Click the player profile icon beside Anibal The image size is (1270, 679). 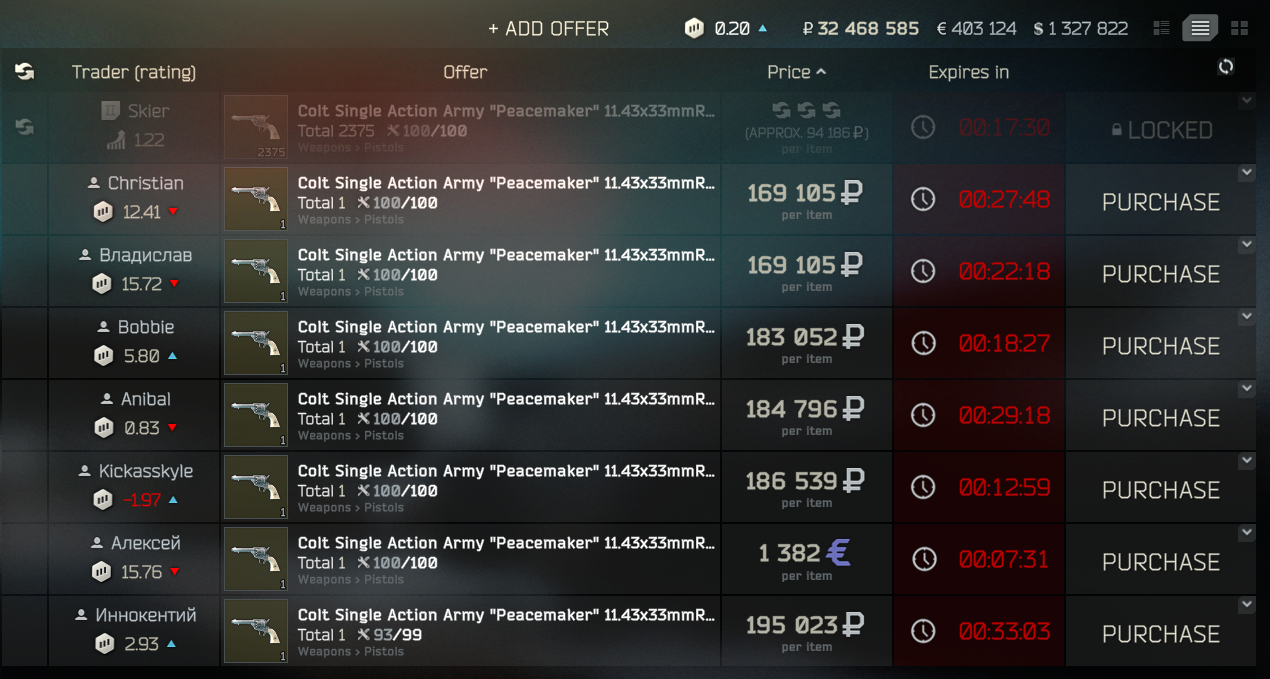click(x=106, y=399)
